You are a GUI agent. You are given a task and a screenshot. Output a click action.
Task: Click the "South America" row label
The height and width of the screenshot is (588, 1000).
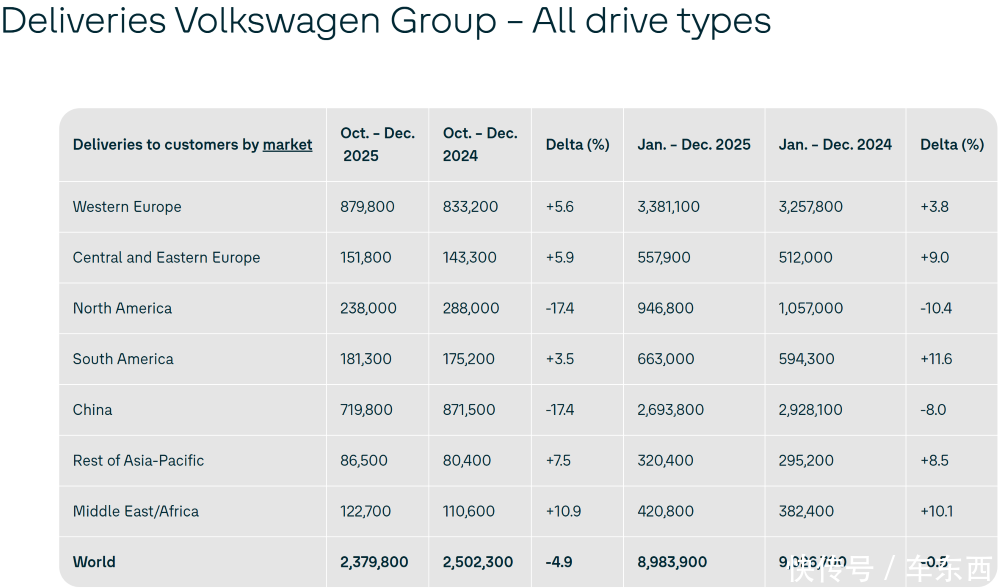point(123,359)
